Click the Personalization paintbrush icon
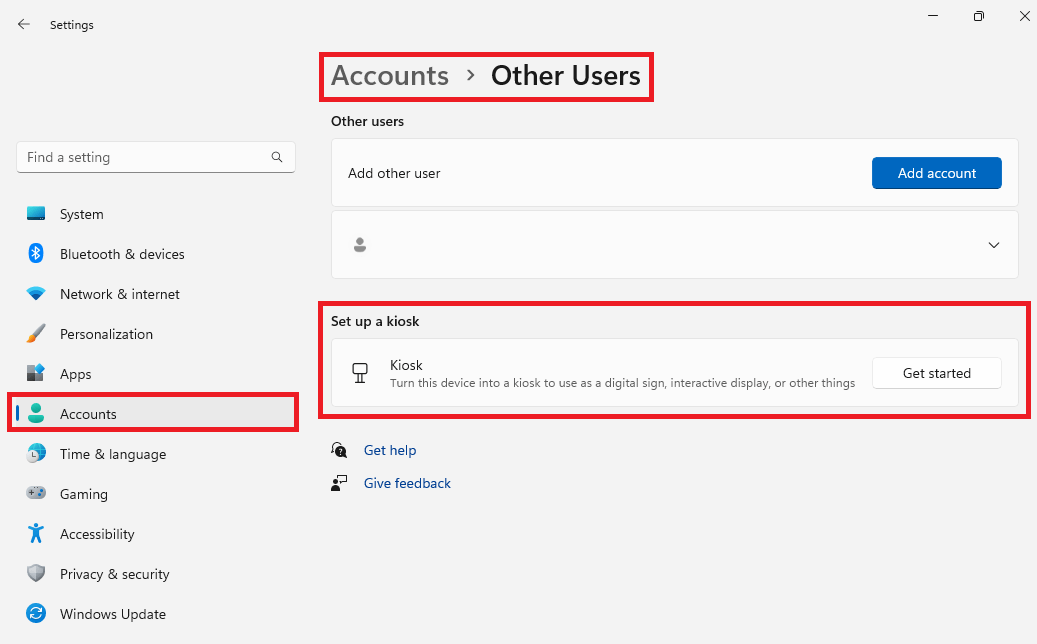This screenshot has width=1037, height=644. (36, 333)
